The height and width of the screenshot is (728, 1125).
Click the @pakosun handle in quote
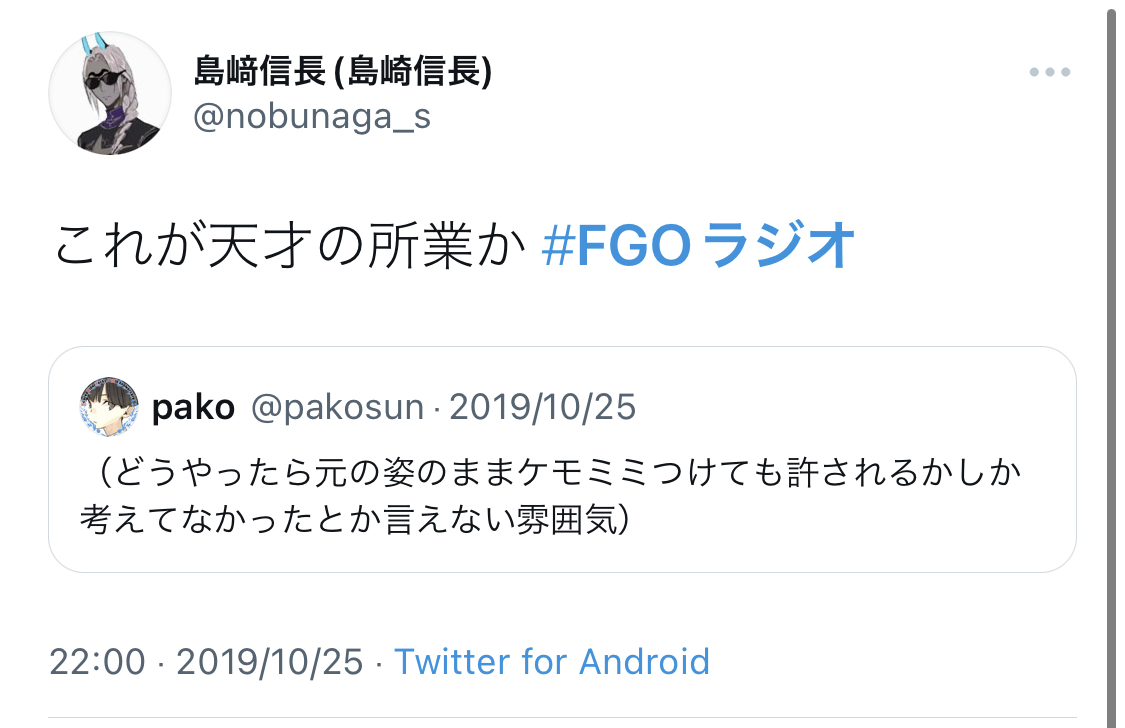tap(337, 408)
